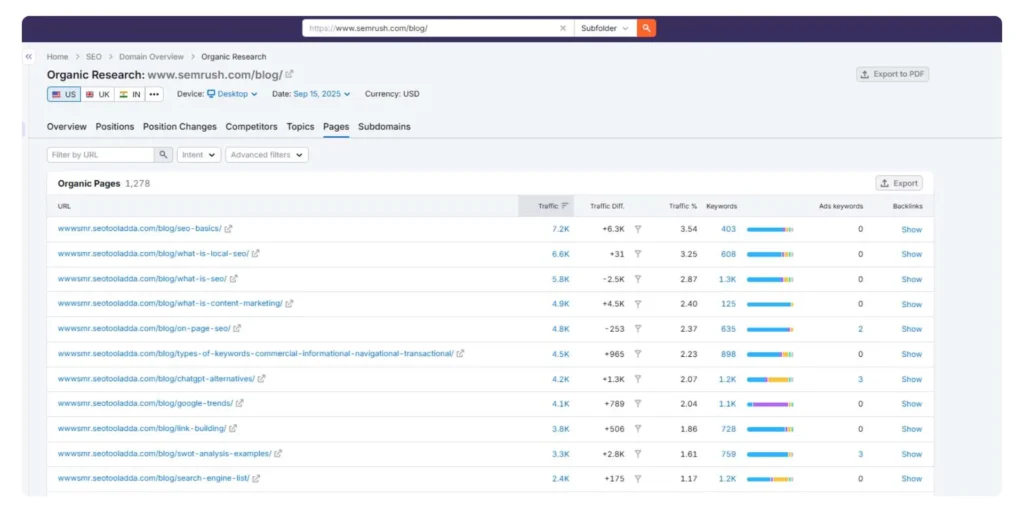Click filter funnel icon in on-page-seo row
This screenshot has width=1024, height=512.
[x=638, y=328]
